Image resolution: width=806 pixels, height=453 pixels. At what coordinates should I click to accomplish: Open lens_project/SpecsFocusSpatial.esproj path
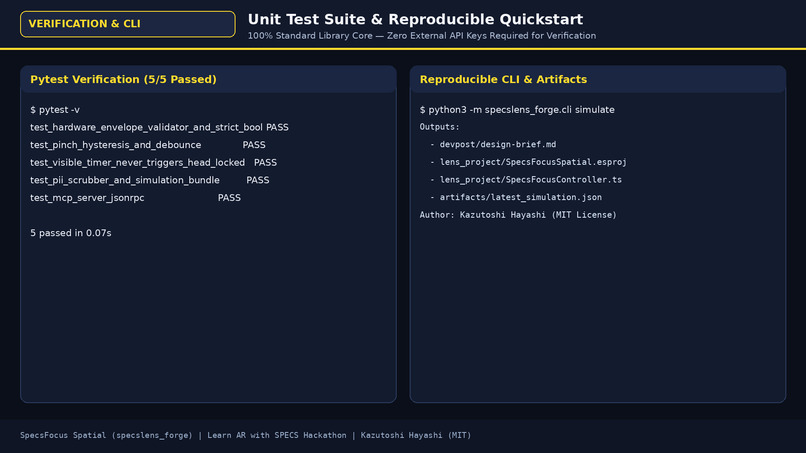[533, 162]
